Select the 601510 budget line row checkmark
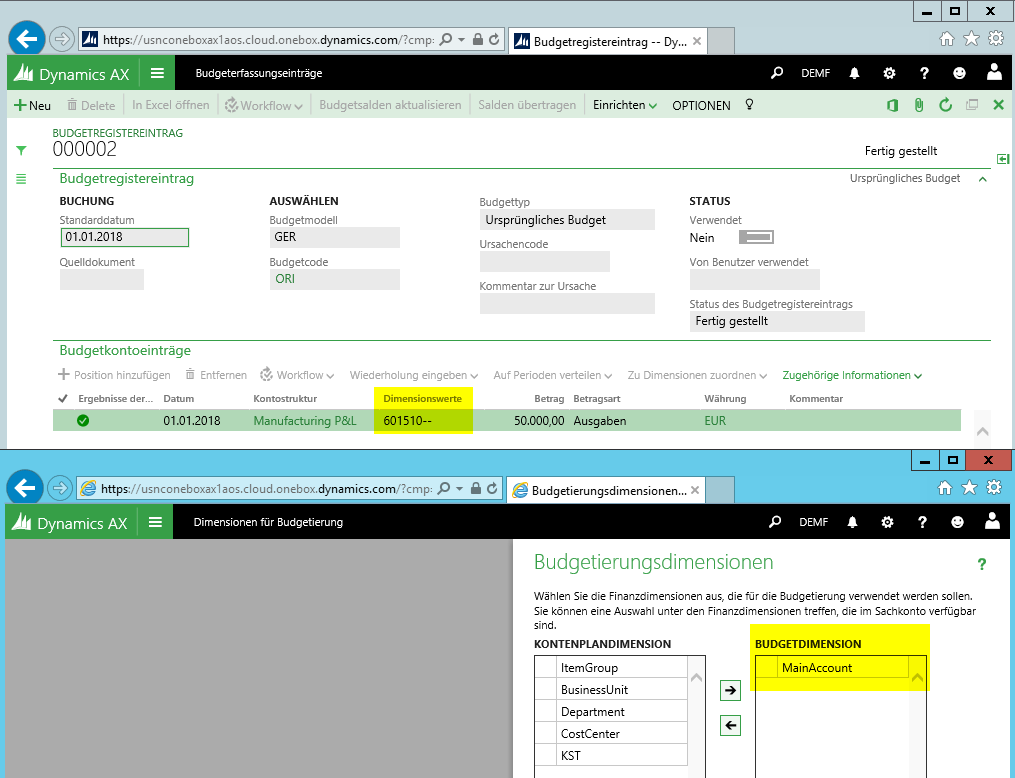 [83, 421]
